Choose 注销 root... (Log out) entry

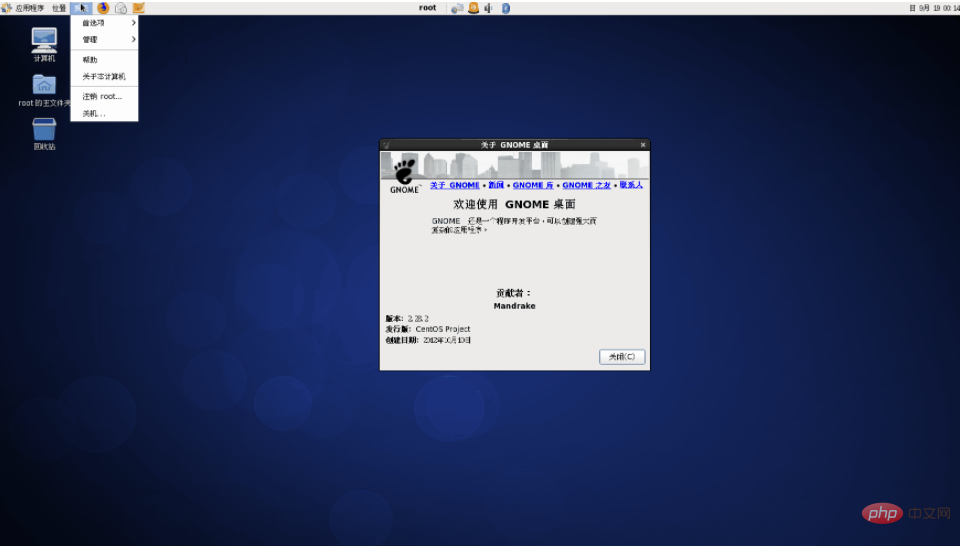tap(104, 96)
